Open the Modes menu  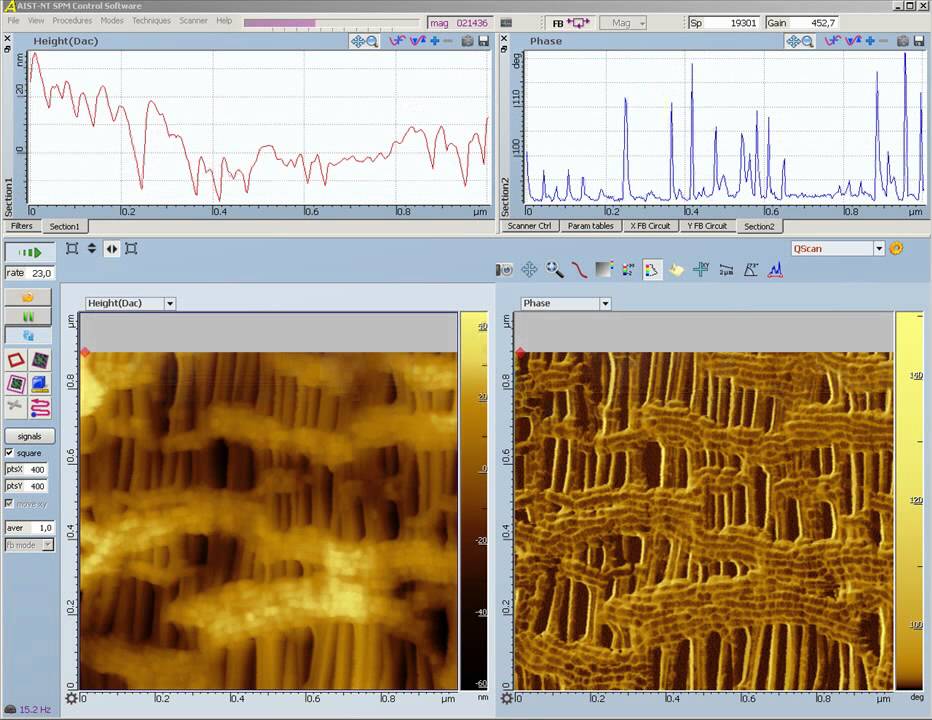[x=112, y=21]
